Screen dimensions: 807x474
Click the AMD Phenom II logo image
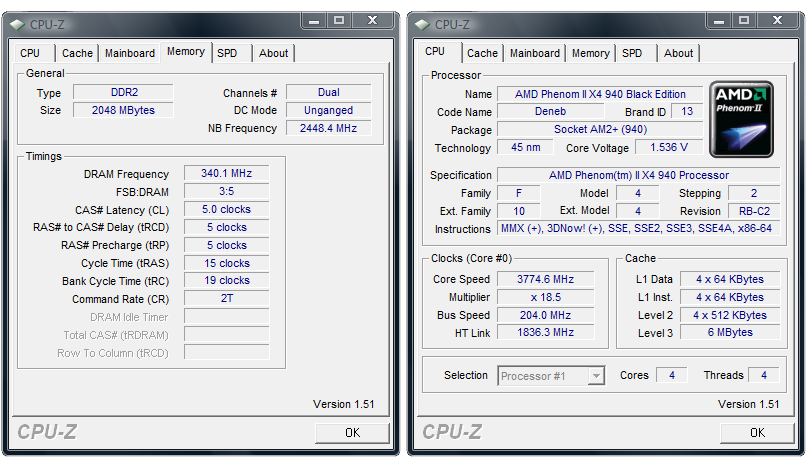coord(741,119)
